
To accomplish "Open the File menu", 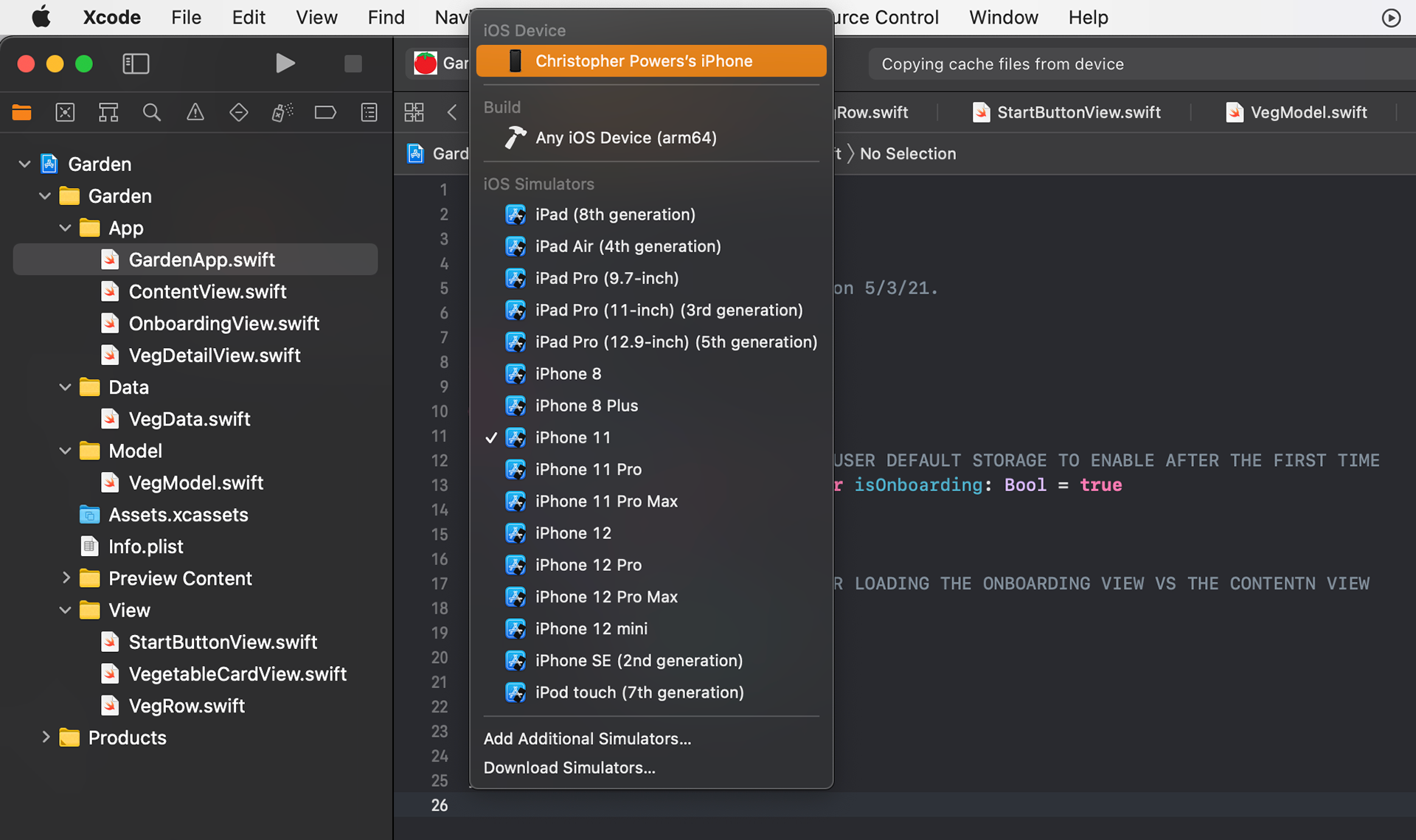I will (x=186, y=17).
